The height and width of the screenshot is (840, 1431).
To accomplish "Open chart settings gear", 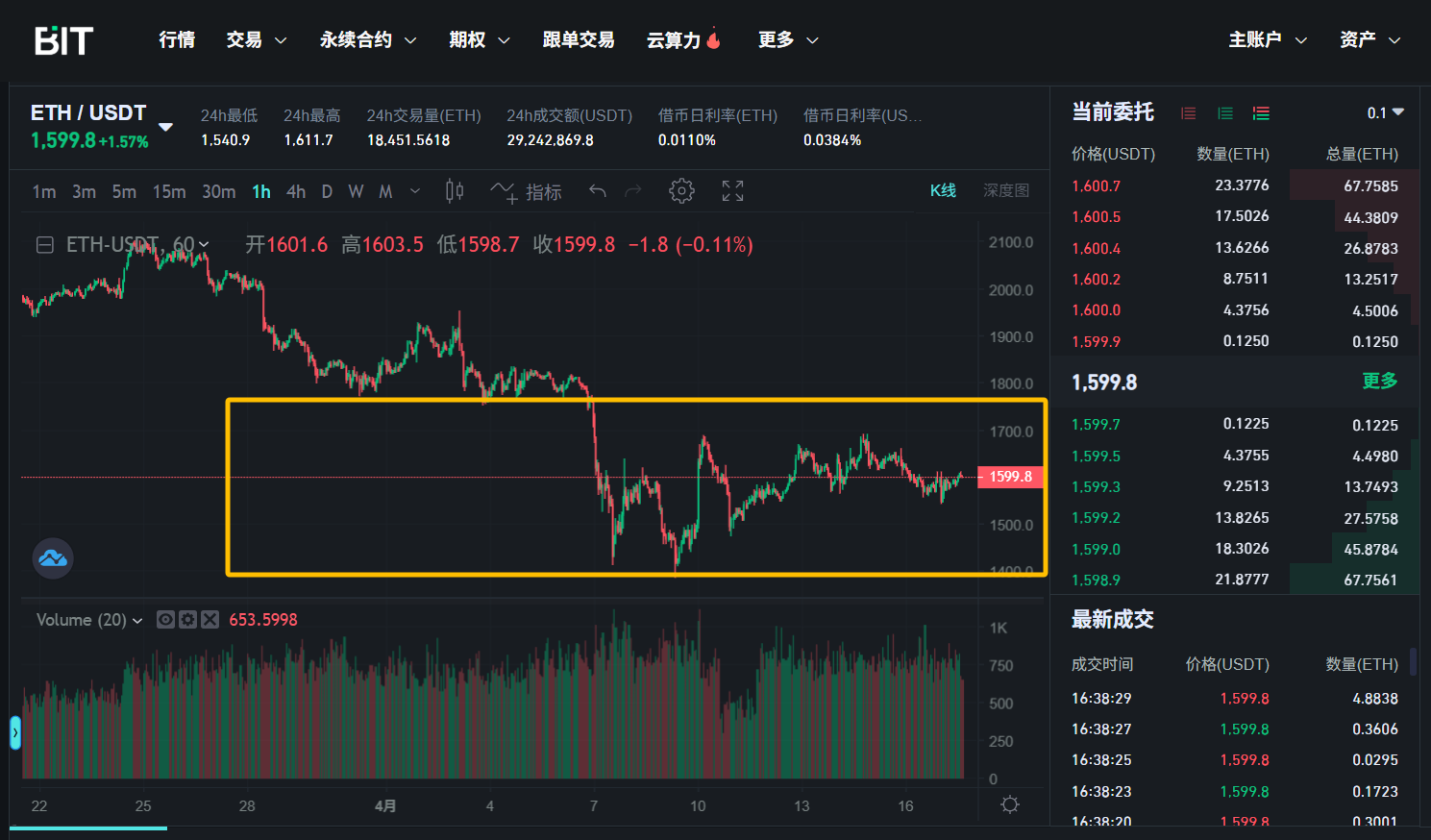I will [681, 191].
